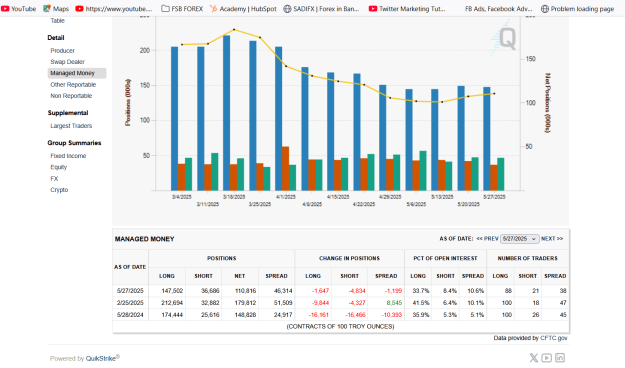Open the CFTC.gov data source link
This screenshot has width=625, height=368.
554,338
